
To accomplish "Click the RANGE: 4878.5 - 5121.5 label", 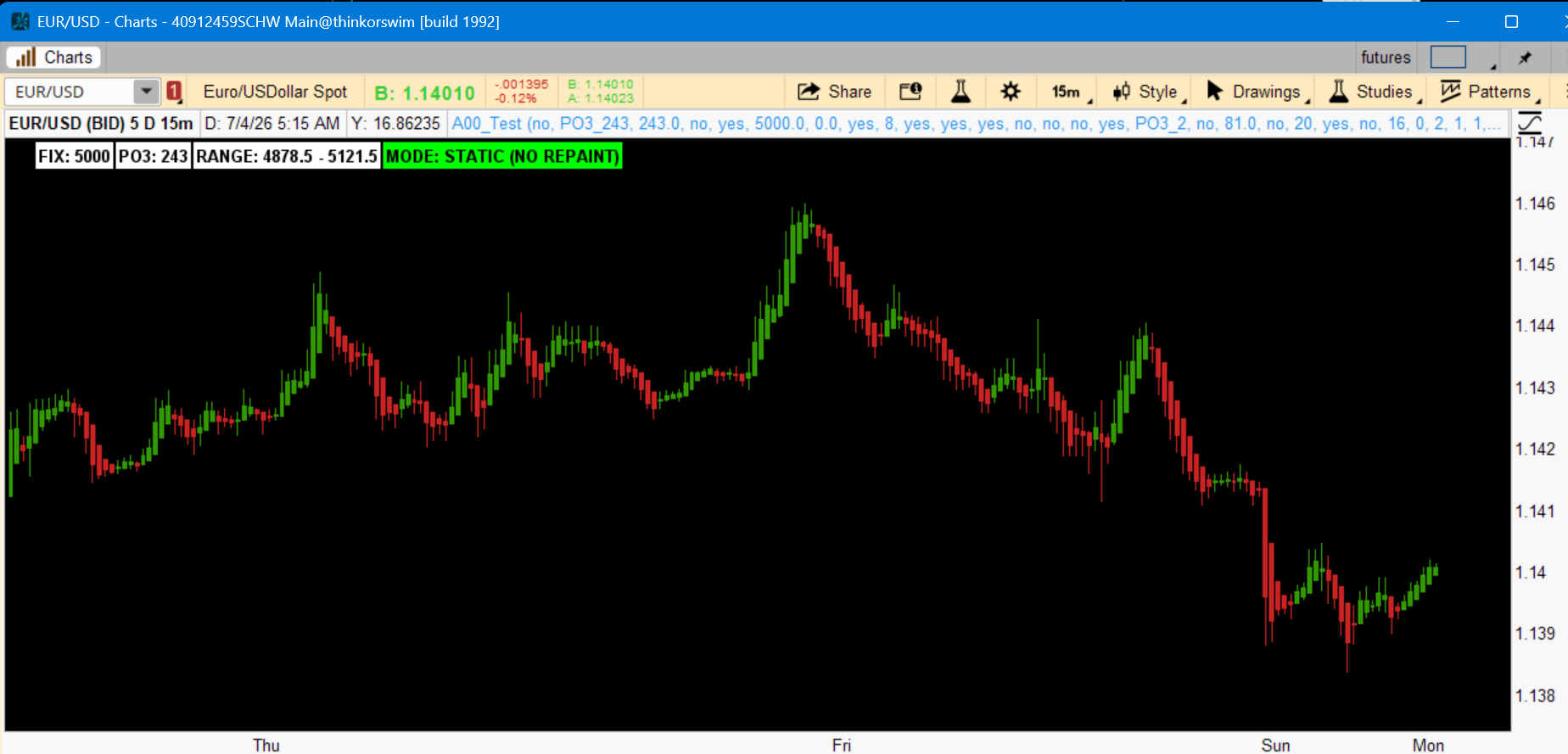I will click(x=287, y=156).
